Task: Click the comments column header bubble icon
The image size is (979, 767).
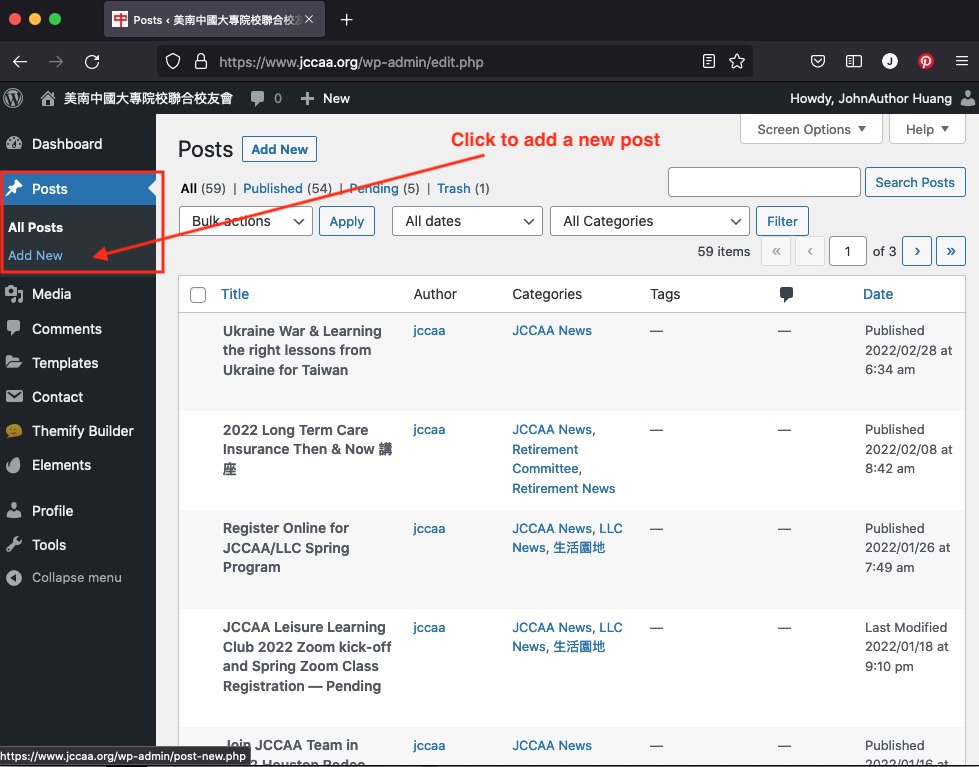Action: (786, 294)
